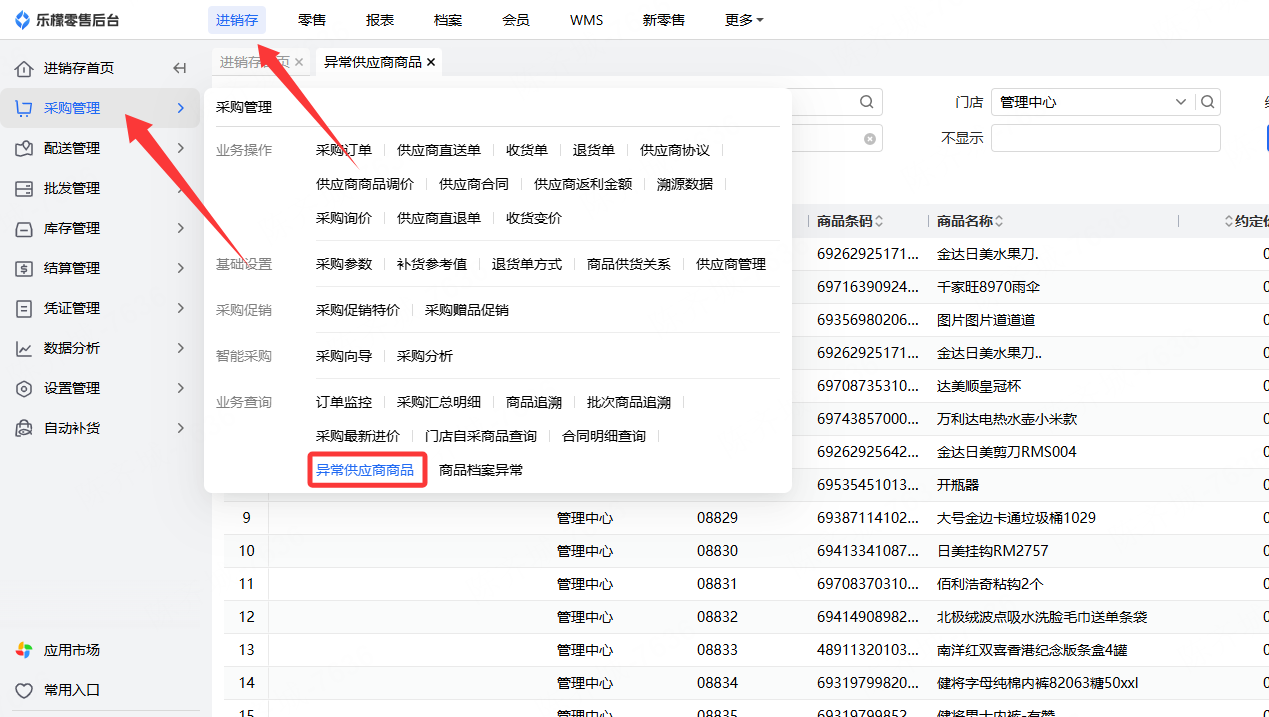Click the 采购管理 shopping cart icon
Screen dimensions: 1269x717
pyautogui.click(x=24, y=108)
